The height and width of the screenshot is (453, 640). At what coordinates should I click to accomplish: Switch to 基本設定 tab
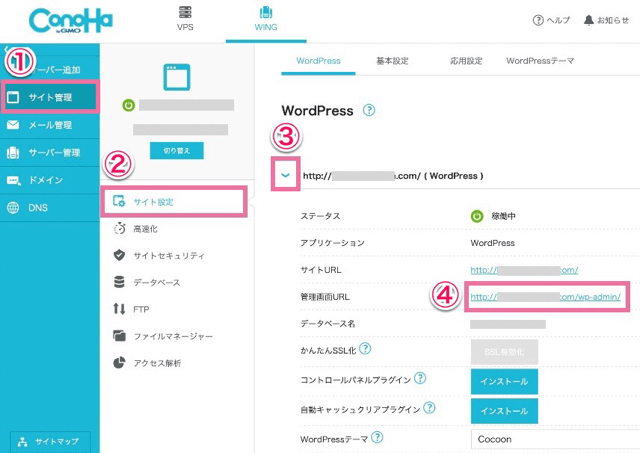392,61
